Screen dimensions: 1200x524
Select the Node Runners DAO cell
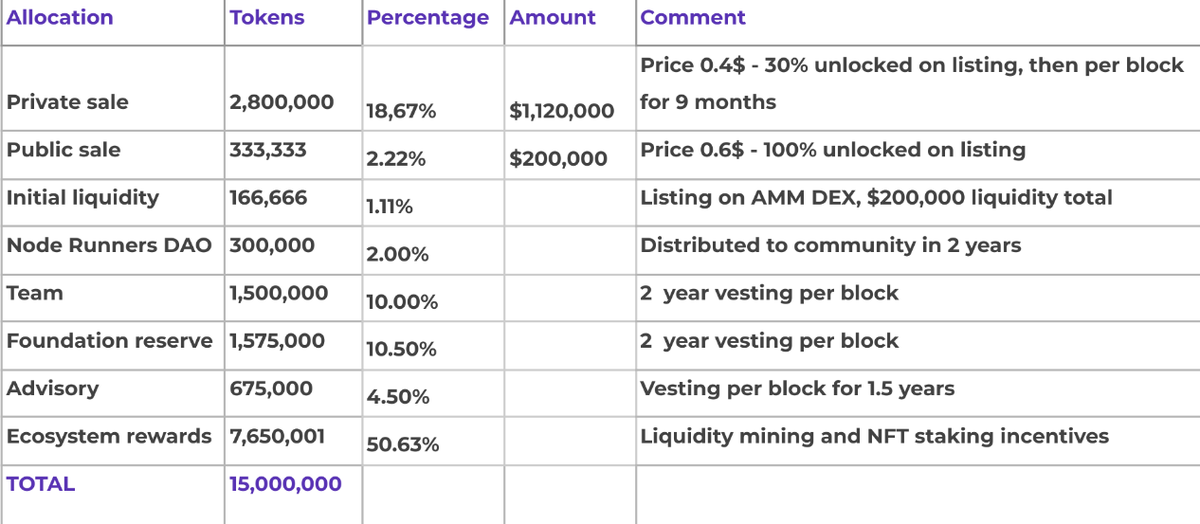point(109,245)
